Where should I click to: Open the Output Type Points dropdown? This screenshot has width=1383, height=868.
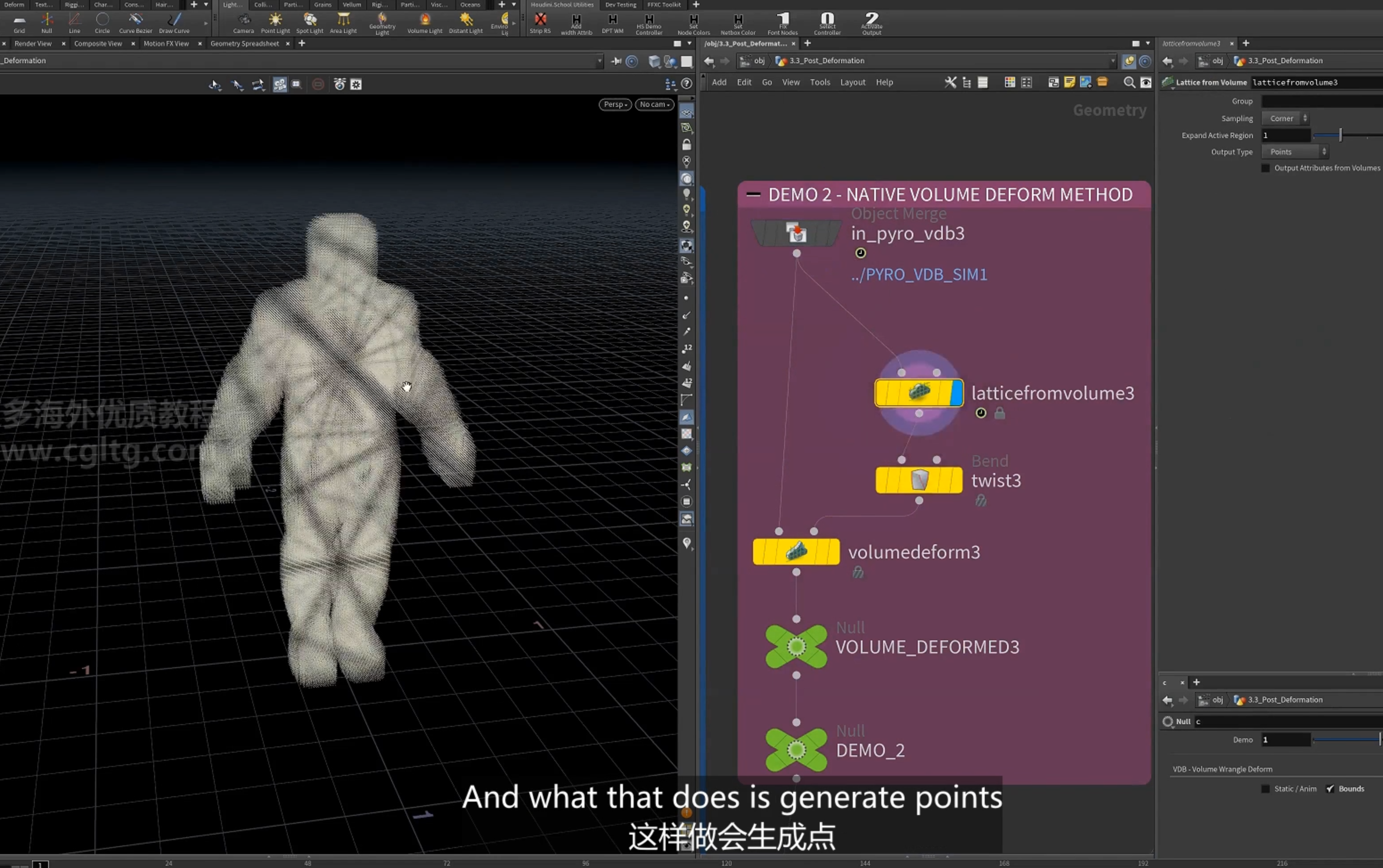[x=1294, y=151]
